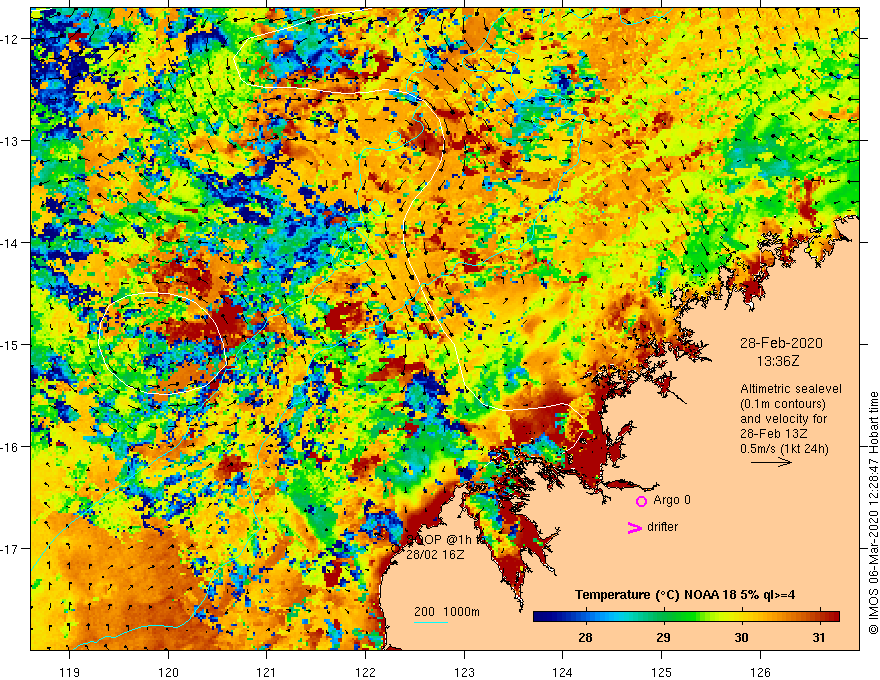Click the -12 latitude axis label
The width and height of the screenshot is (880, 680).
[10, 39]
